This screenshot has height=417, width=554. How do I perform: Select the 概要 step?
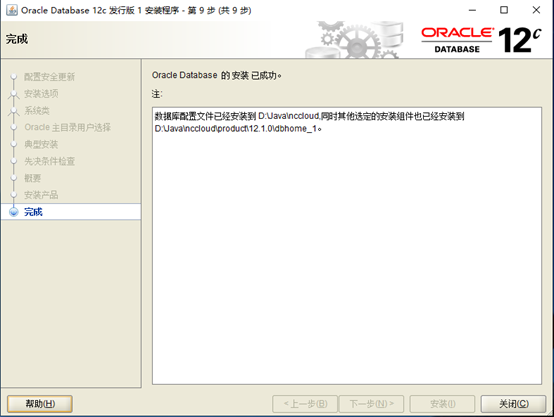[33, 178]
